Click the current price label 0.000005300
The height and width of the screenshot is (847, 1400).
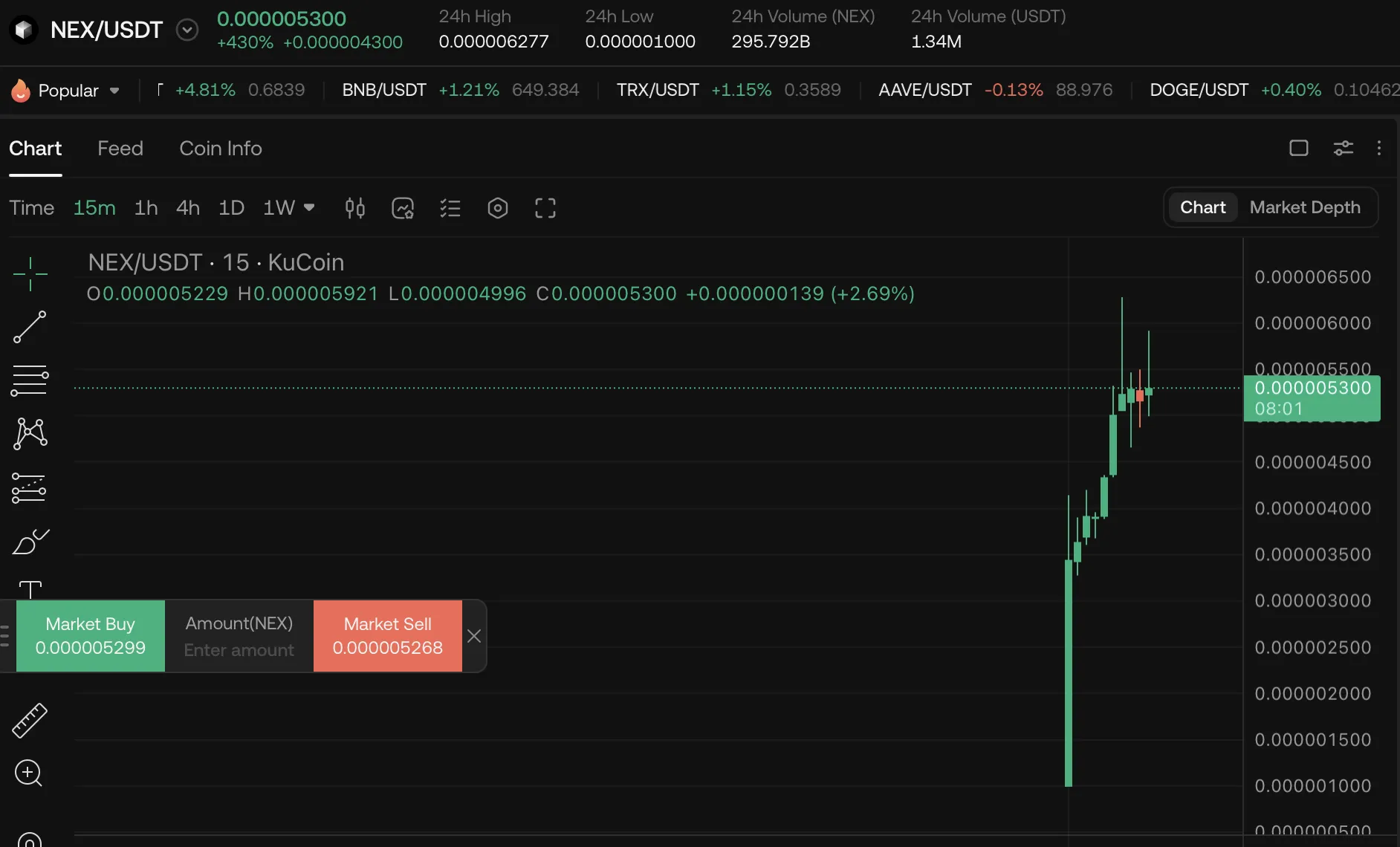[1312, 398]
